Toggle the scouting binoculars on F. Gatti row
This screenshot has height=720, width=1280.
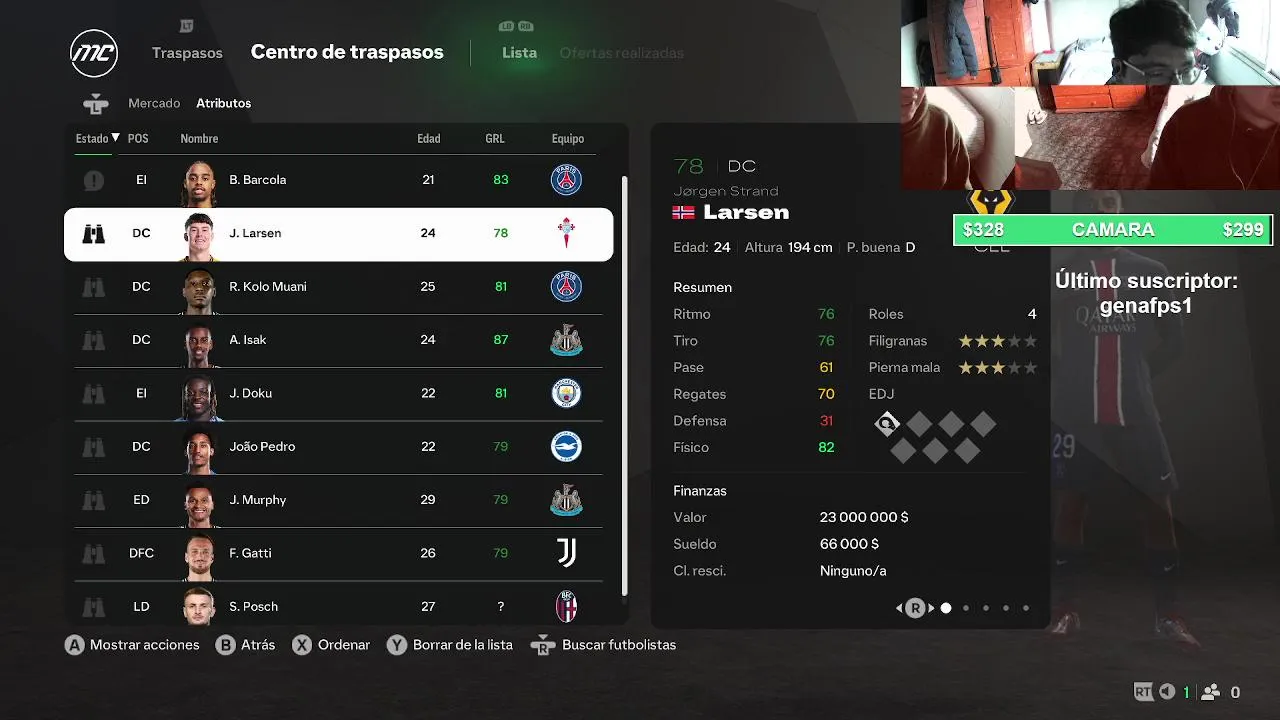click(x=93, y=553)
